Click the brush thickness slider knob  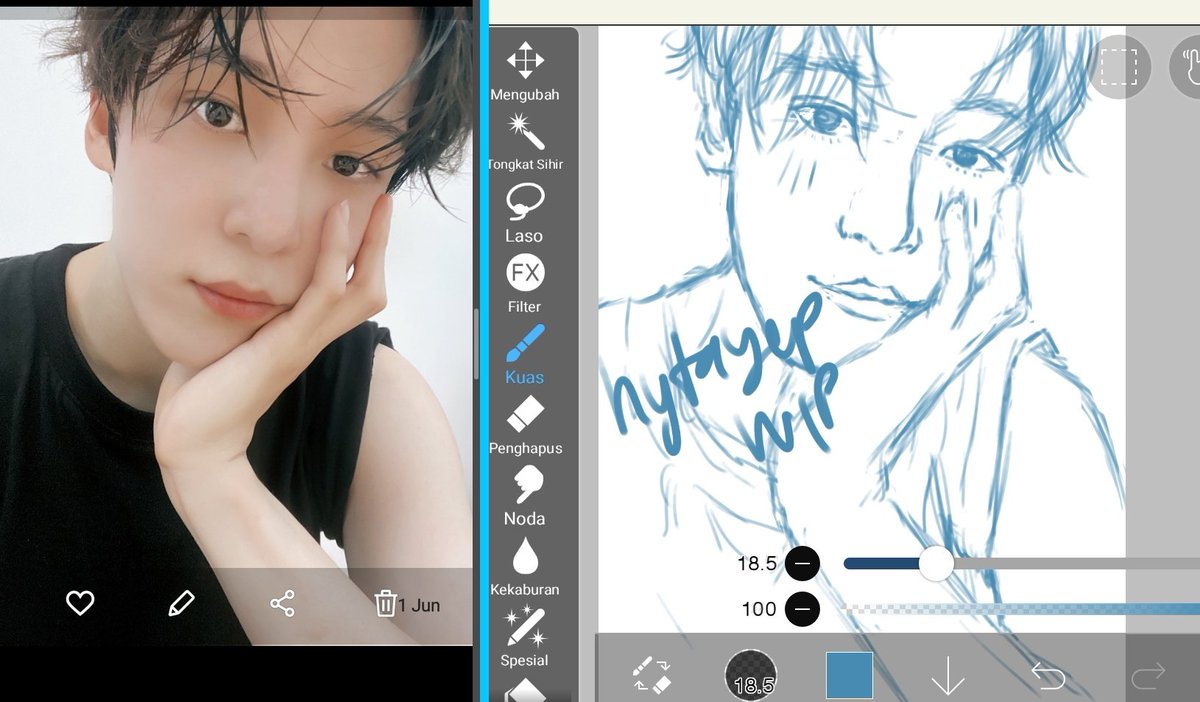tap(936, 564)
